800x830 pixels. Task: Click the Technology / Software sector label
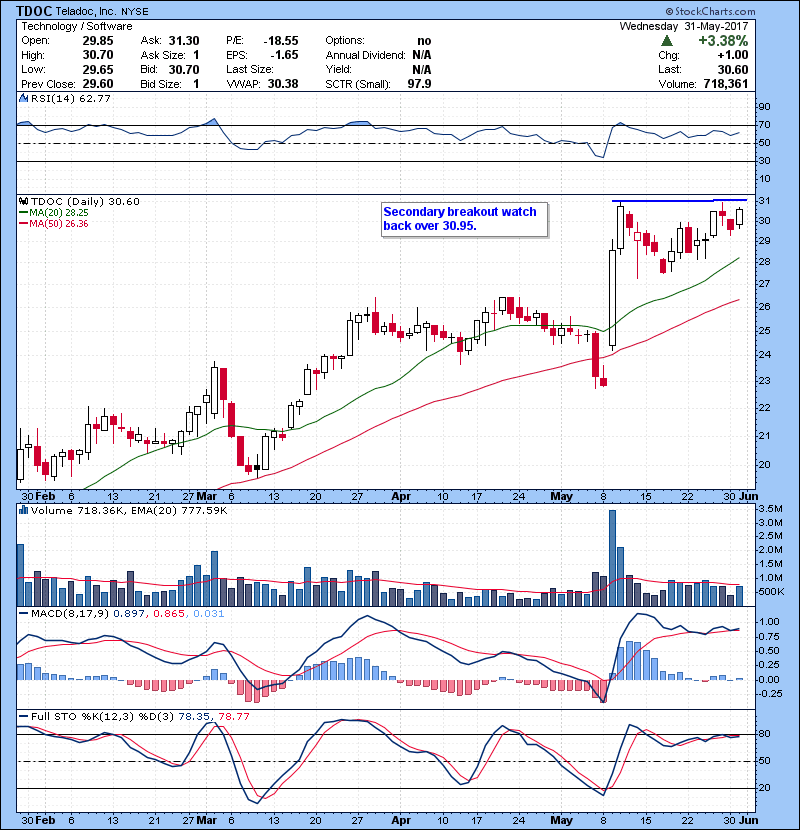click(77, 26)
